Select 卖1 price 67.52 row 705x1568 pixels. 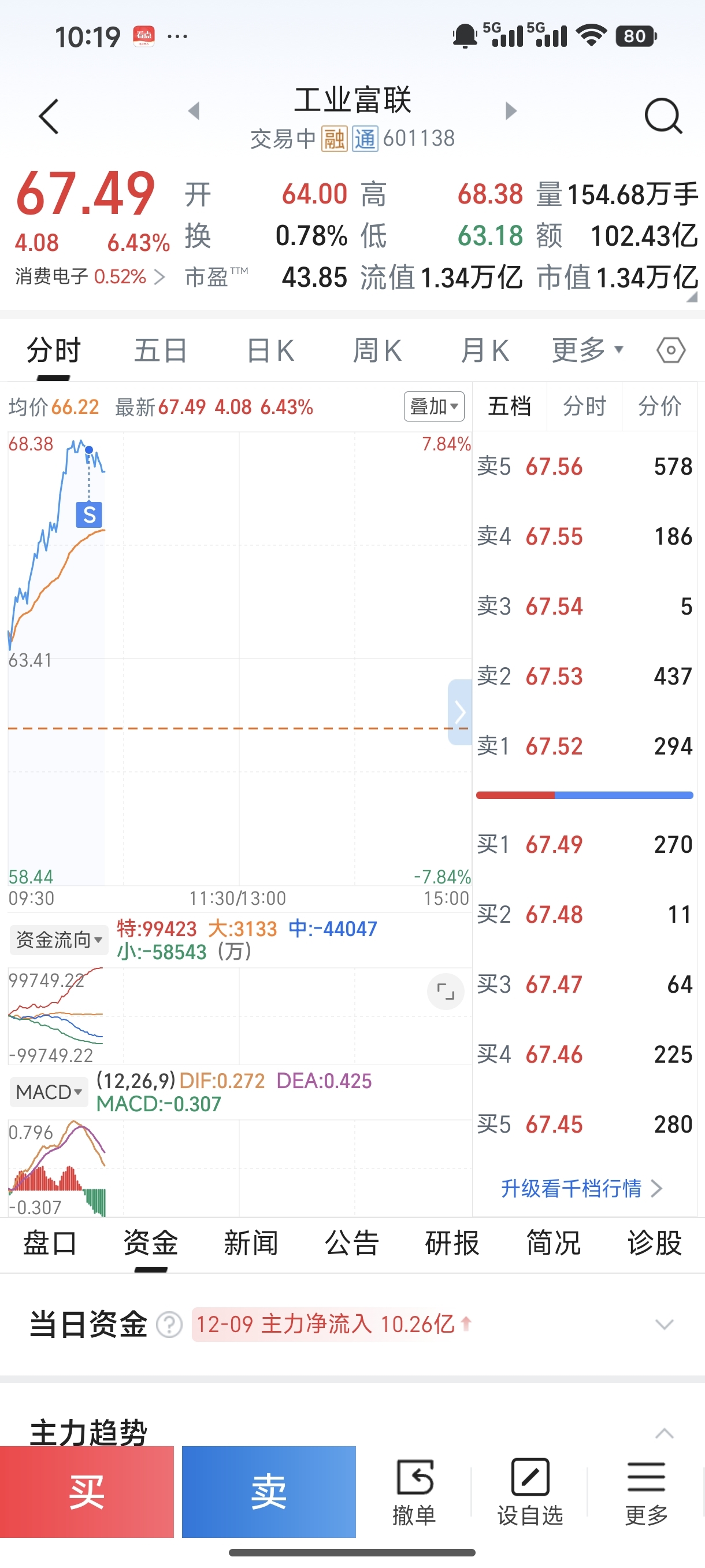585,747
